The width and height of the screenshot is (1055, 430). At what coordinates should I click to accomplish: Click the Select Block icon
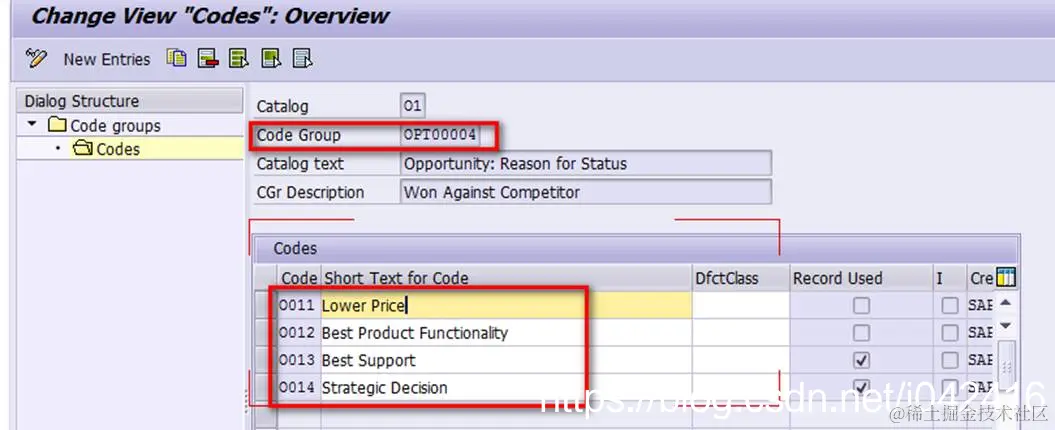(x=271, y=59)
